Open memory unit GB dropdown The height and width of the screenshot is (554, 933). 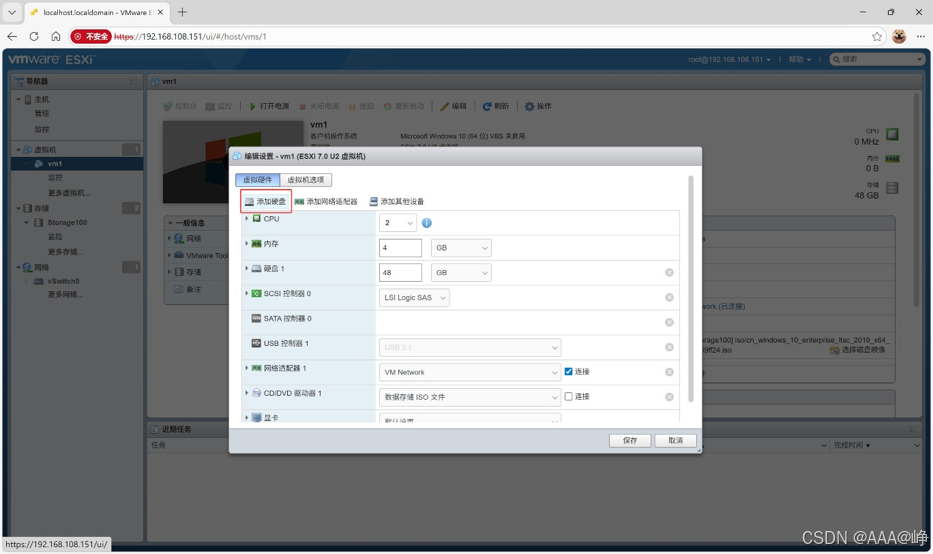click(x=461, y=248)
